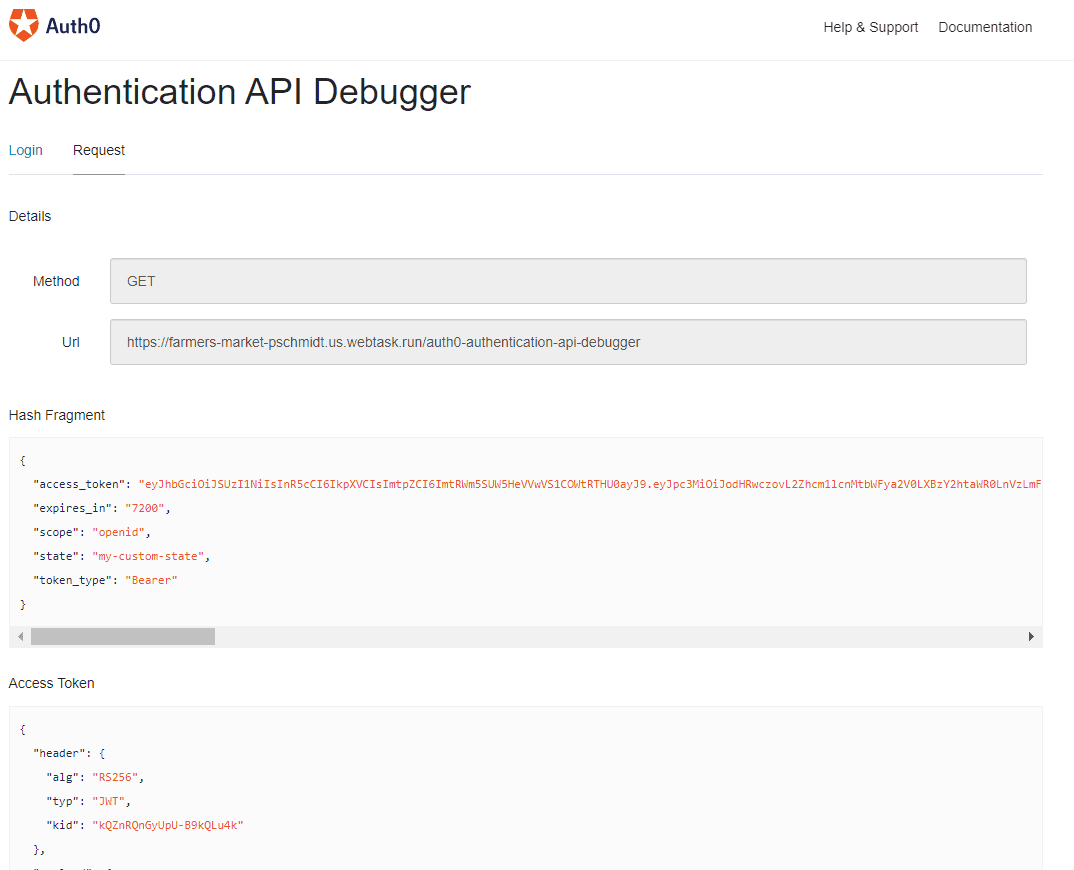
Task: Open the Help & Support link
Action: (870, 27)
